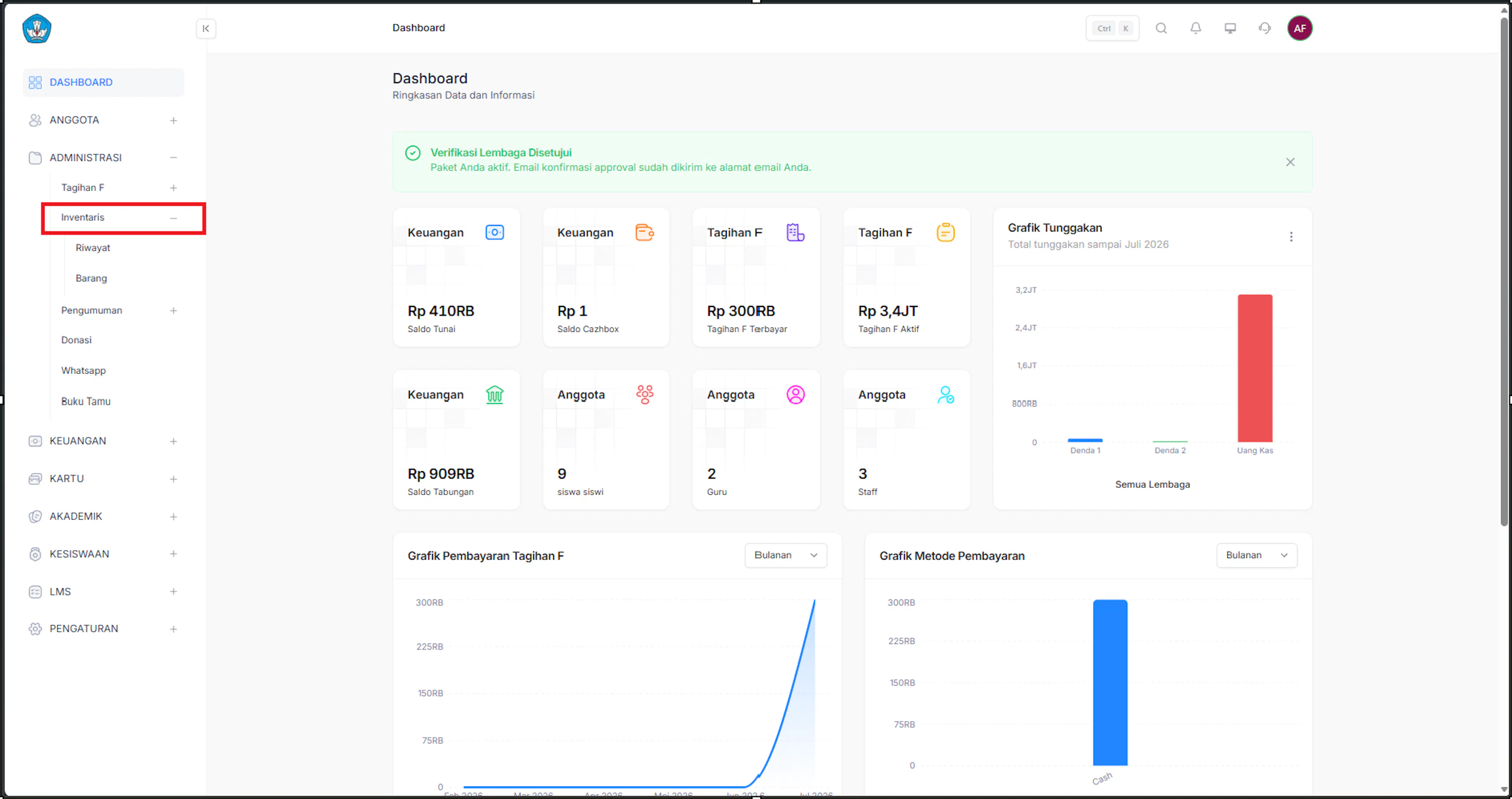Click the search magnifier icon
Image resolution: width=1512 pixels, height=799 pixels.
[x=1160, y=28]
